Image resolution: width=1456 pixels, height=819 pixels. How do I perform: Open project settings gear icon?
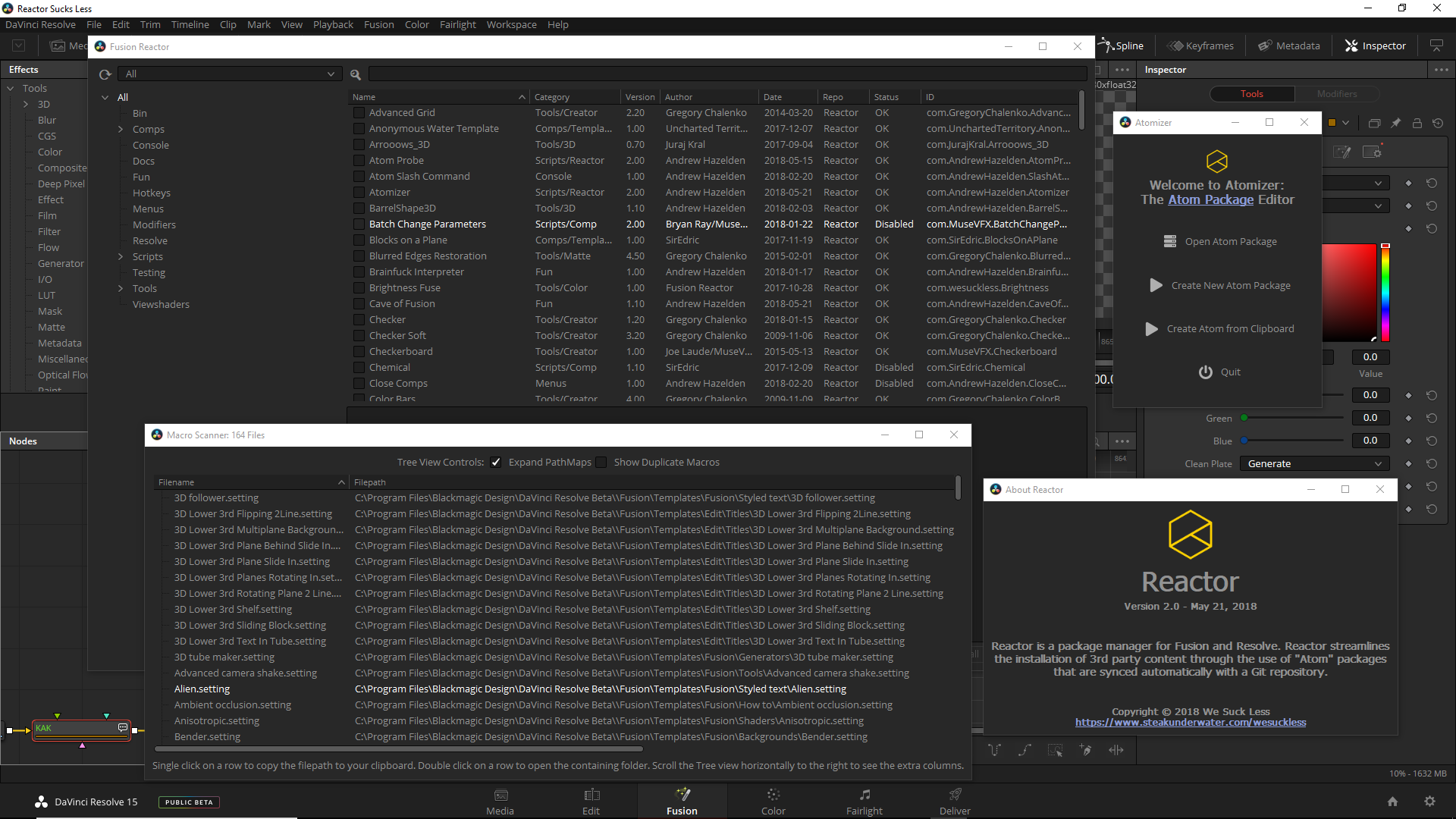coord(1429,802)
